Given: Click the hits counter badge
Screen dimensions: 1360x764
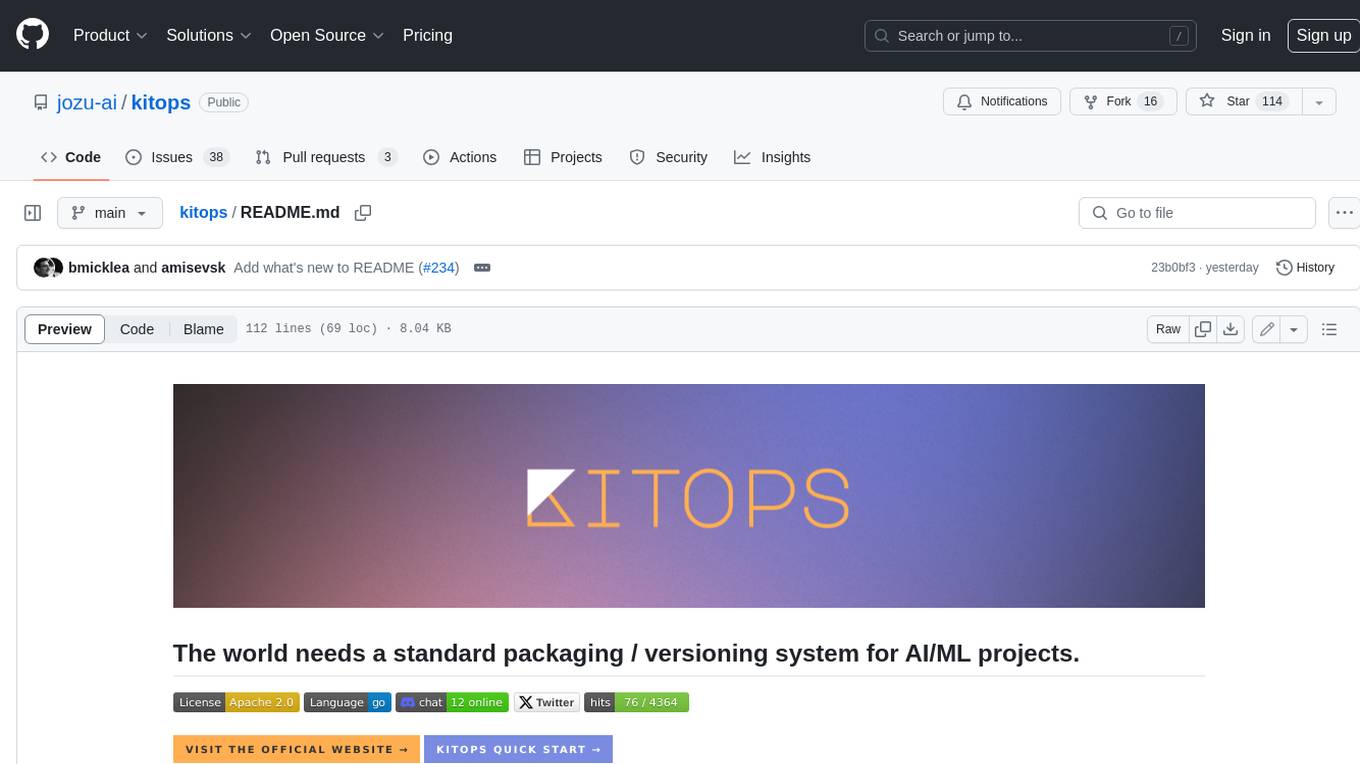Looking at the screenshot, I should (x=636, y=702).
